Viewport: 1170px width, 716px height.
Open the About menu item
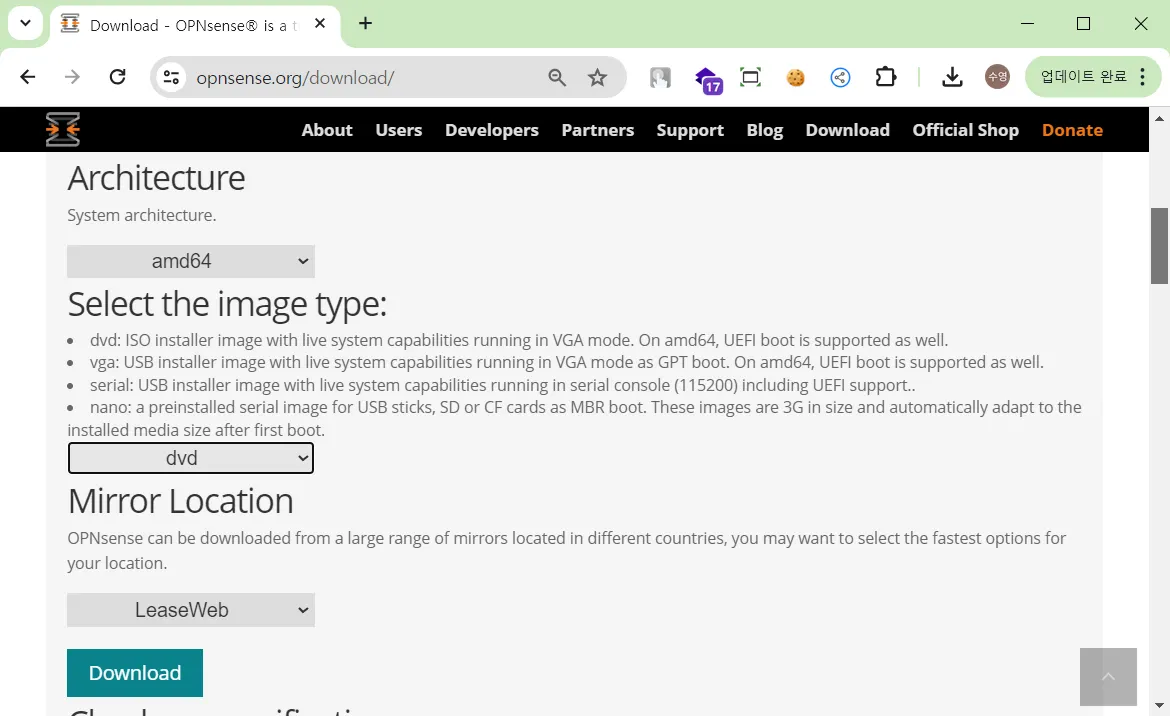point(327,130)
